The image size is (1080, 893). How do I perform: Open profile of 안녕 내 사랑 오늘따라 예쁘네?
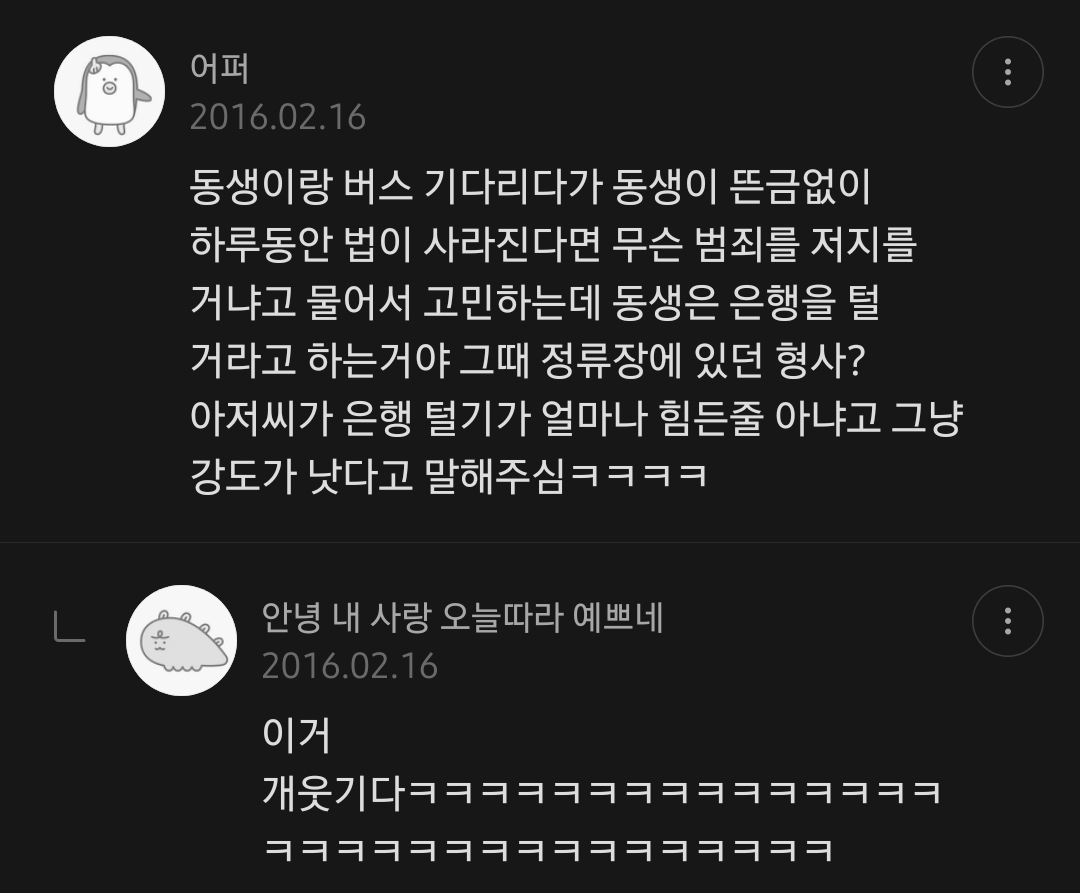tap(462, 618)
